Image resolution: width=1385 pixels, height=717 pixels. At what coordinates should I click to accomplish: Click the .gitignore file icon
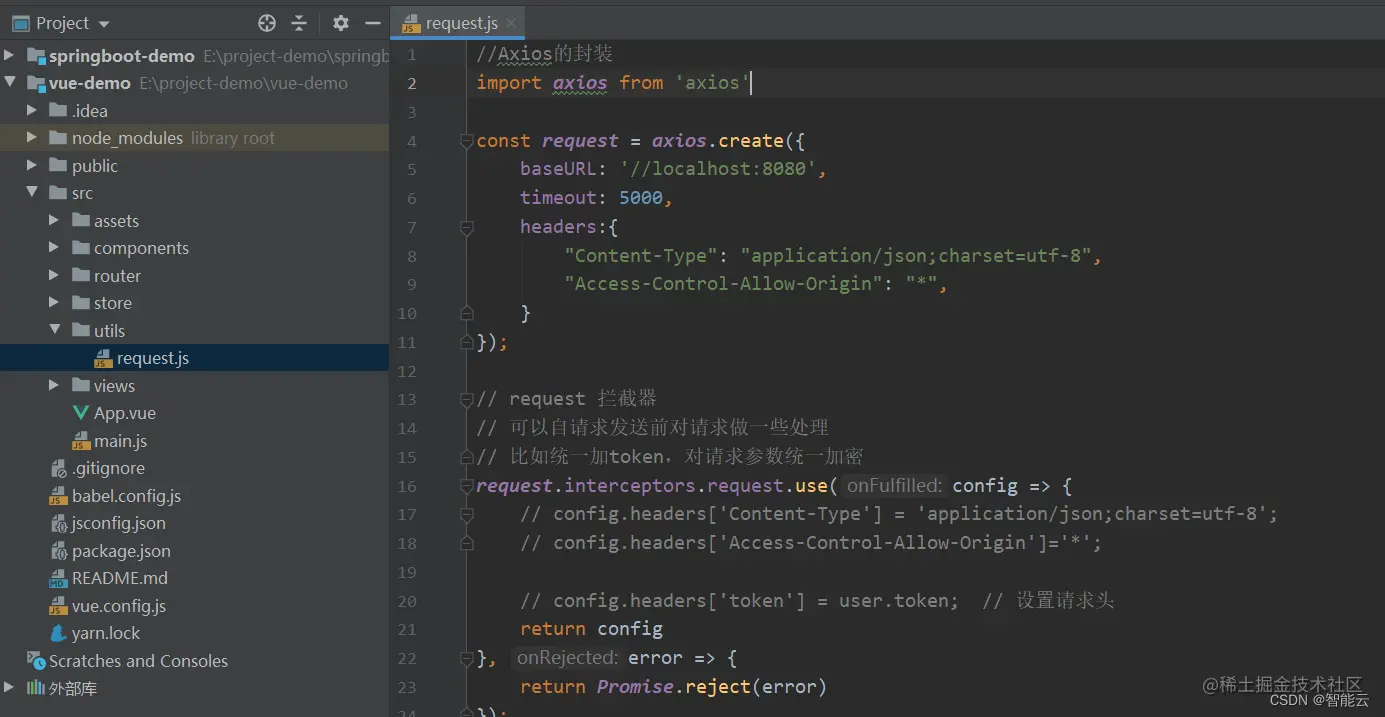click(58, 468)
